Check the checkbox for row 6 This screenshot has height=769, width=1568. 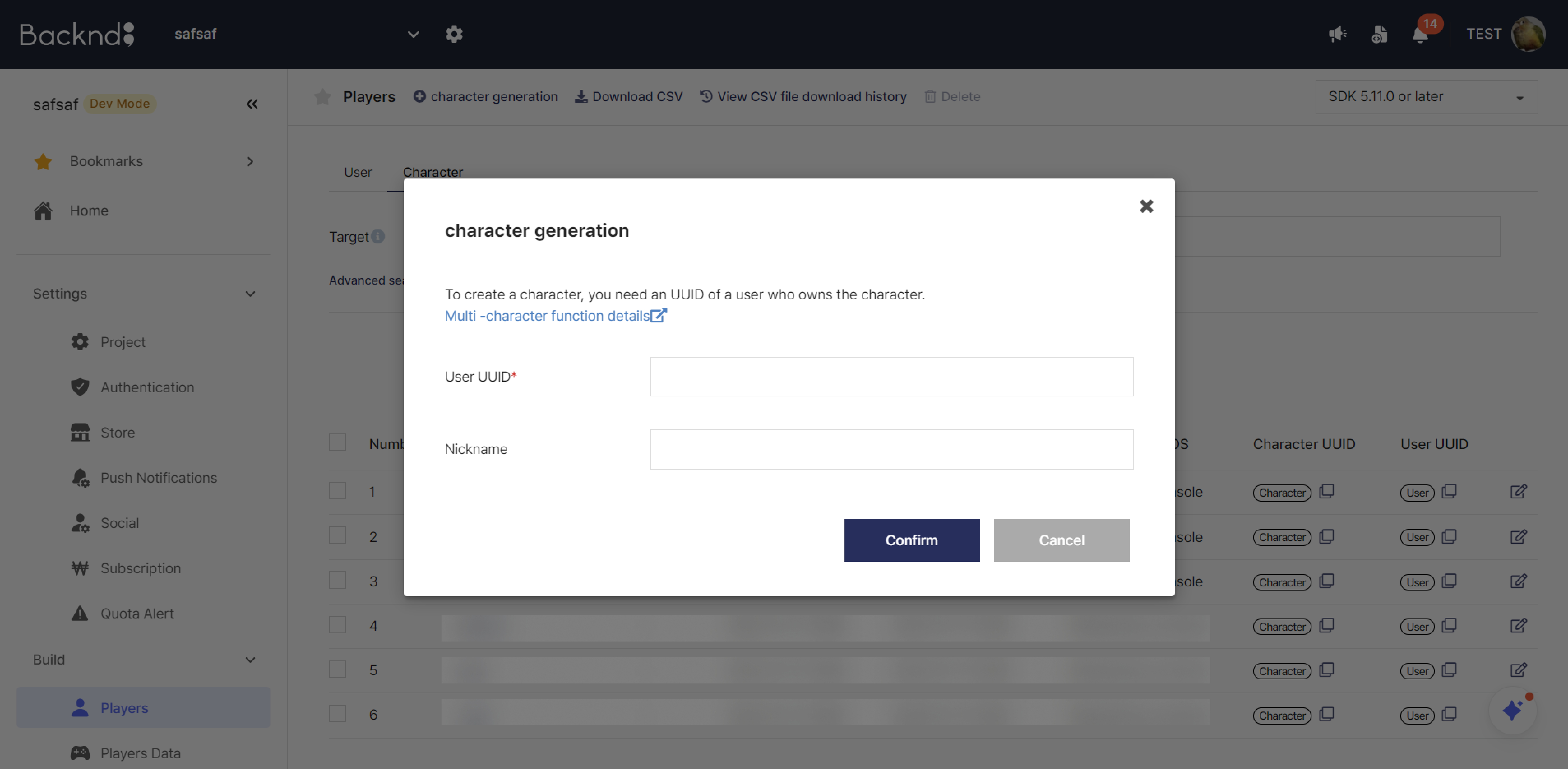pos(337,714)
